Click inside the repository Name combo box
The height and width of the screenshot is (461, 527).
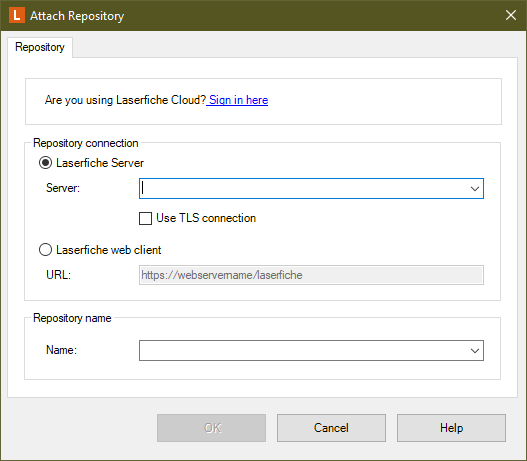coord(303,351)
